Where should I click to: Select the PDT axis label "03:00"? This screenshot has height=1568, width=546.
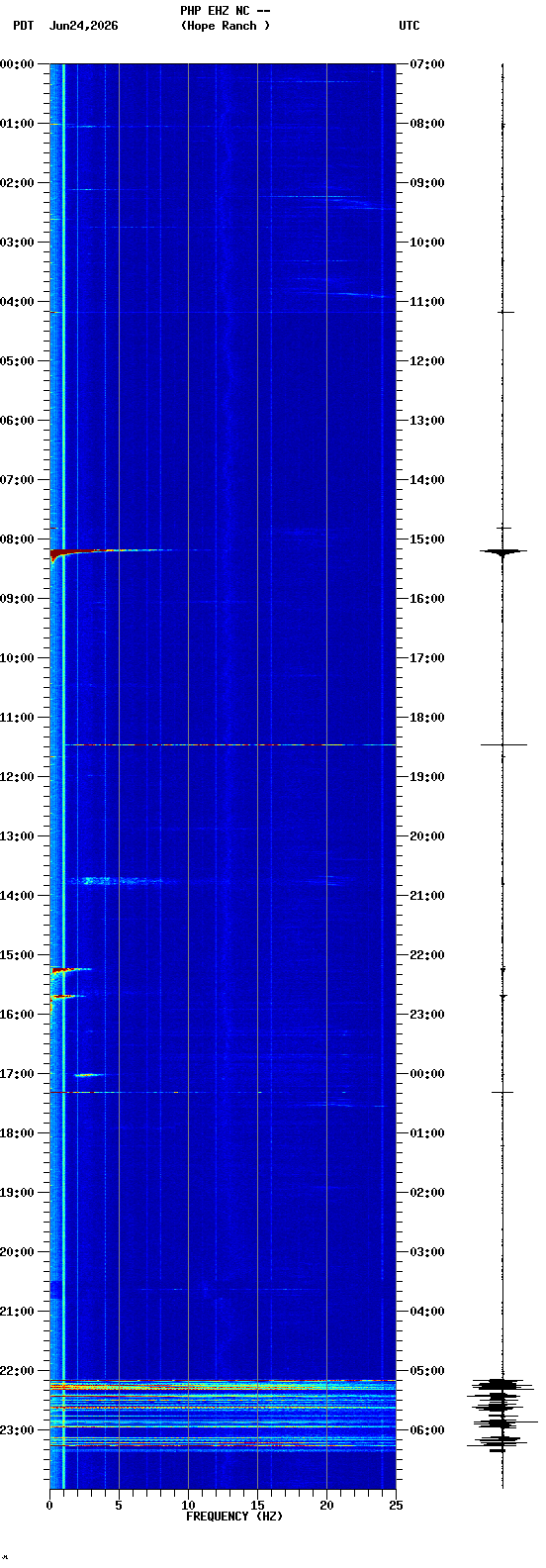tap(18, 243)
